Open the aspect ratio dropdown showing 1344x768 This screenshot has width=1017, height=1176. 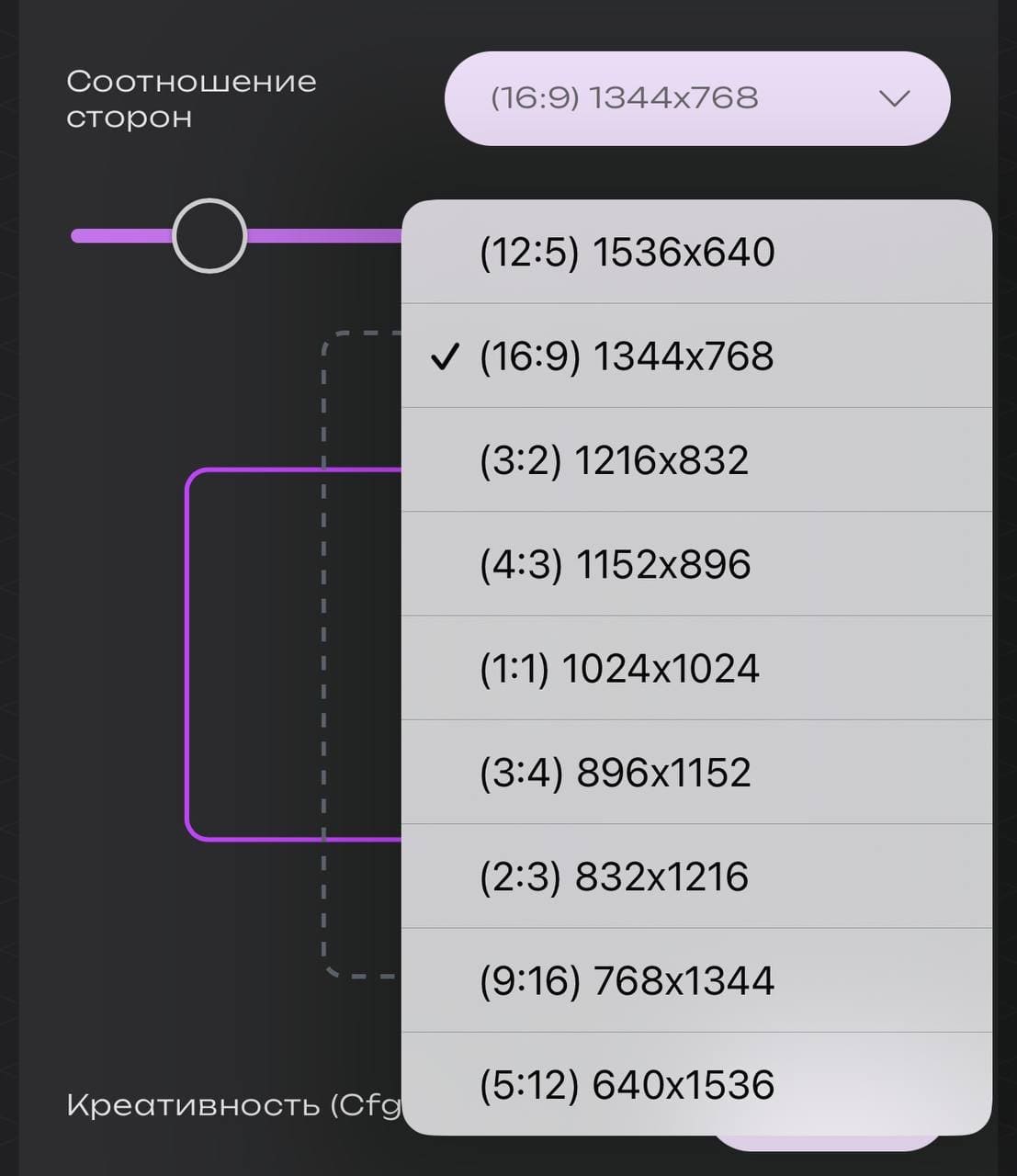point(696,98)
